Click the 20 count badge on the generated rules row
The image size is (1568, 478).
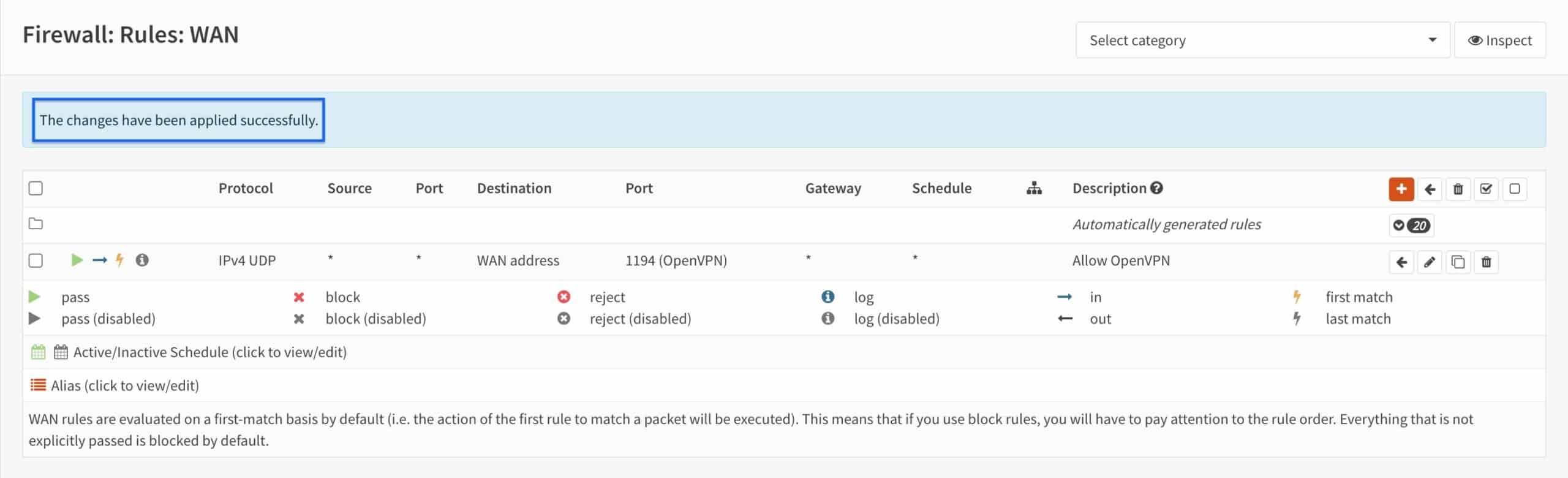pyautogui.click(x=1419, y=225)
